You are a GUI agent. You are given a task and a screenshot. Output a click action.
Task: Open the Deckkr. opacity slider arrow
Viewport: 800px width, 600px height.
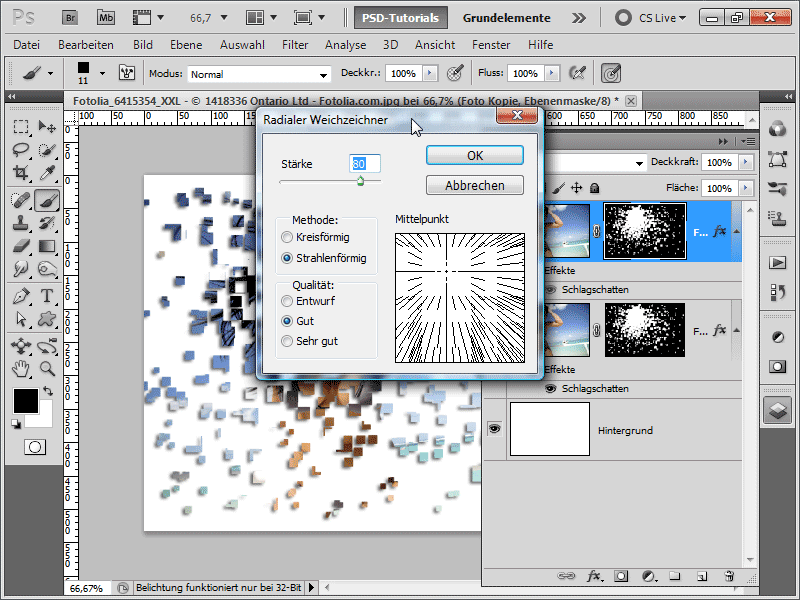pos(430,73)
